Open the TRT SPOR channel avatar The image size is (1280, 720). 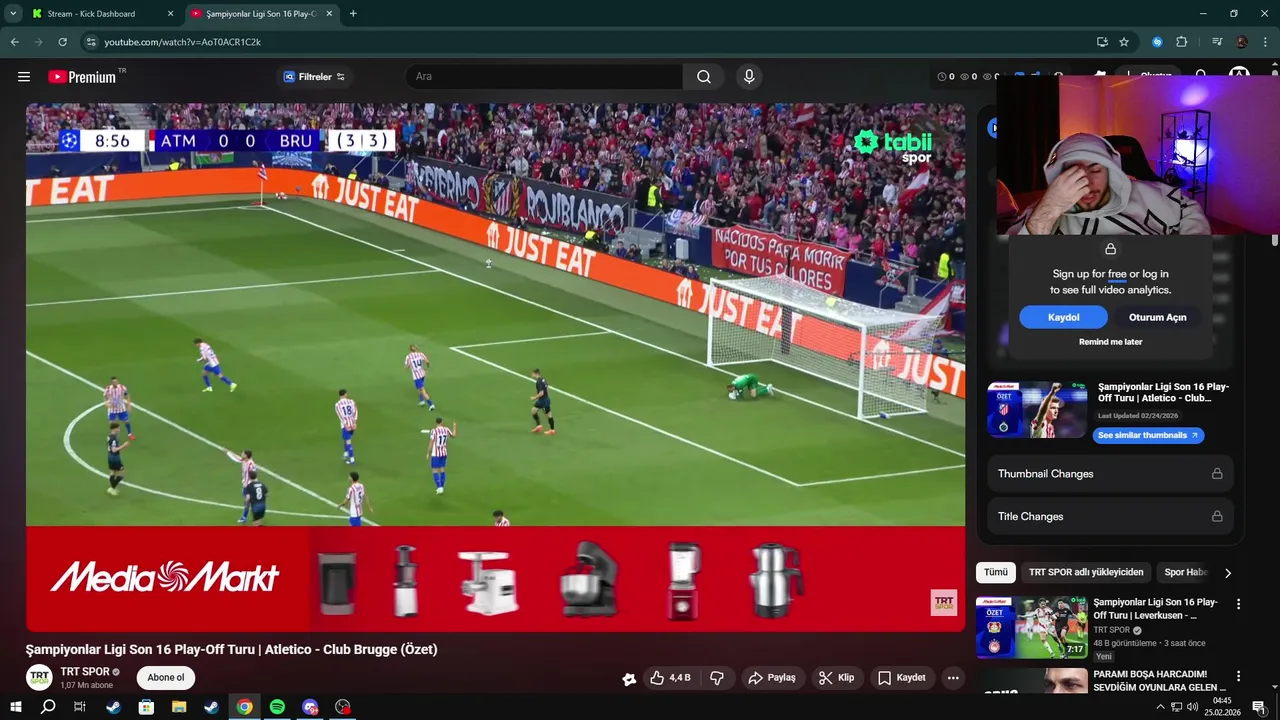click(x=39, y=677)
